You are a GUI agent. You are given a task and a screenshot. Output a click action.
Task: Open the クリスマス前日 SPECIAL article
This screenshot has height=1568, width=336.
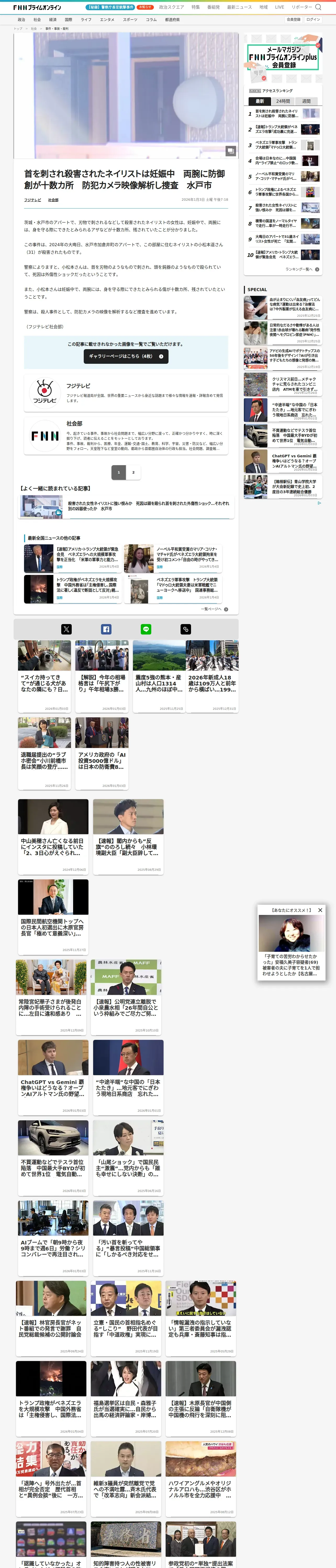click(x=282, y=385)
